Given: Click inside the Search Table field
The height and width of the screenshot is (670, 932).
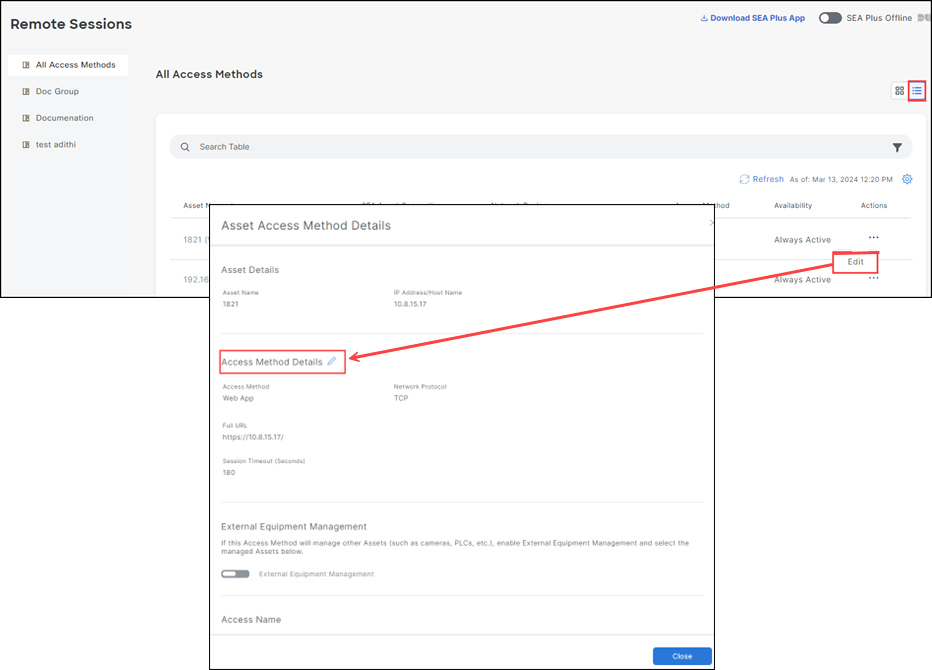Looking at the screenshot, I should click(x=400, y=146).
